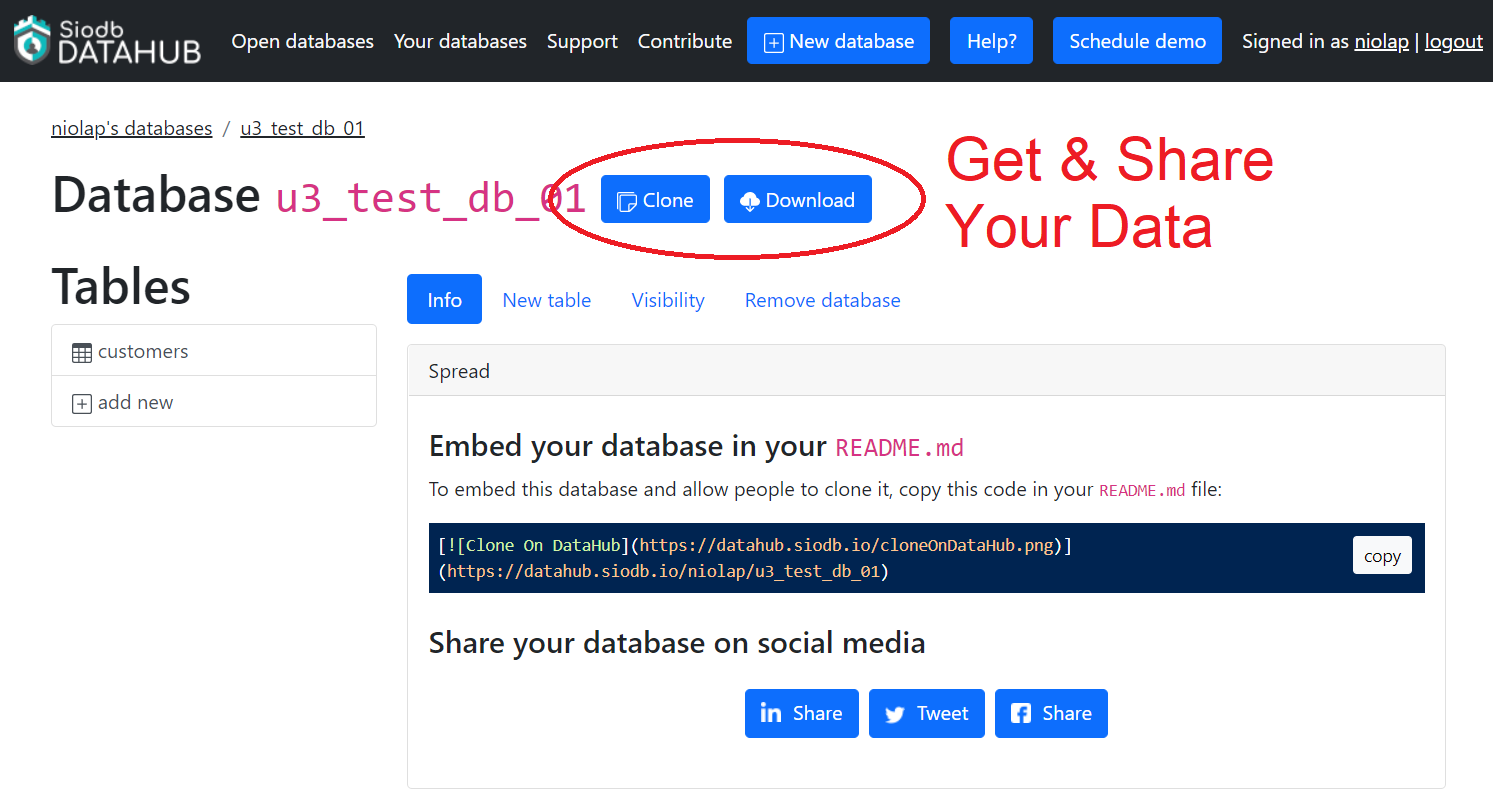1493x804 pixels.
Task: Click the Siodb DataHub logo
Action: tap(107, 41)
